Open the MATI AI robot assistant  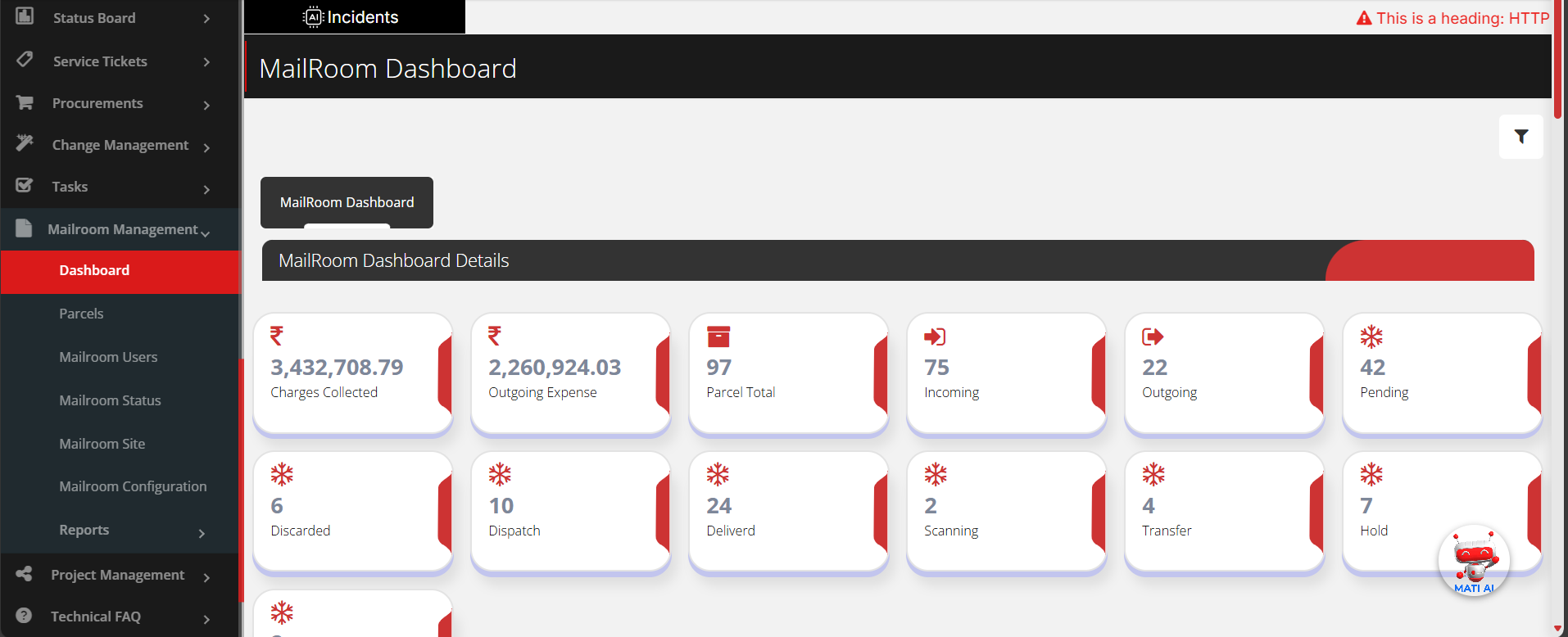tap(1474, 561)
